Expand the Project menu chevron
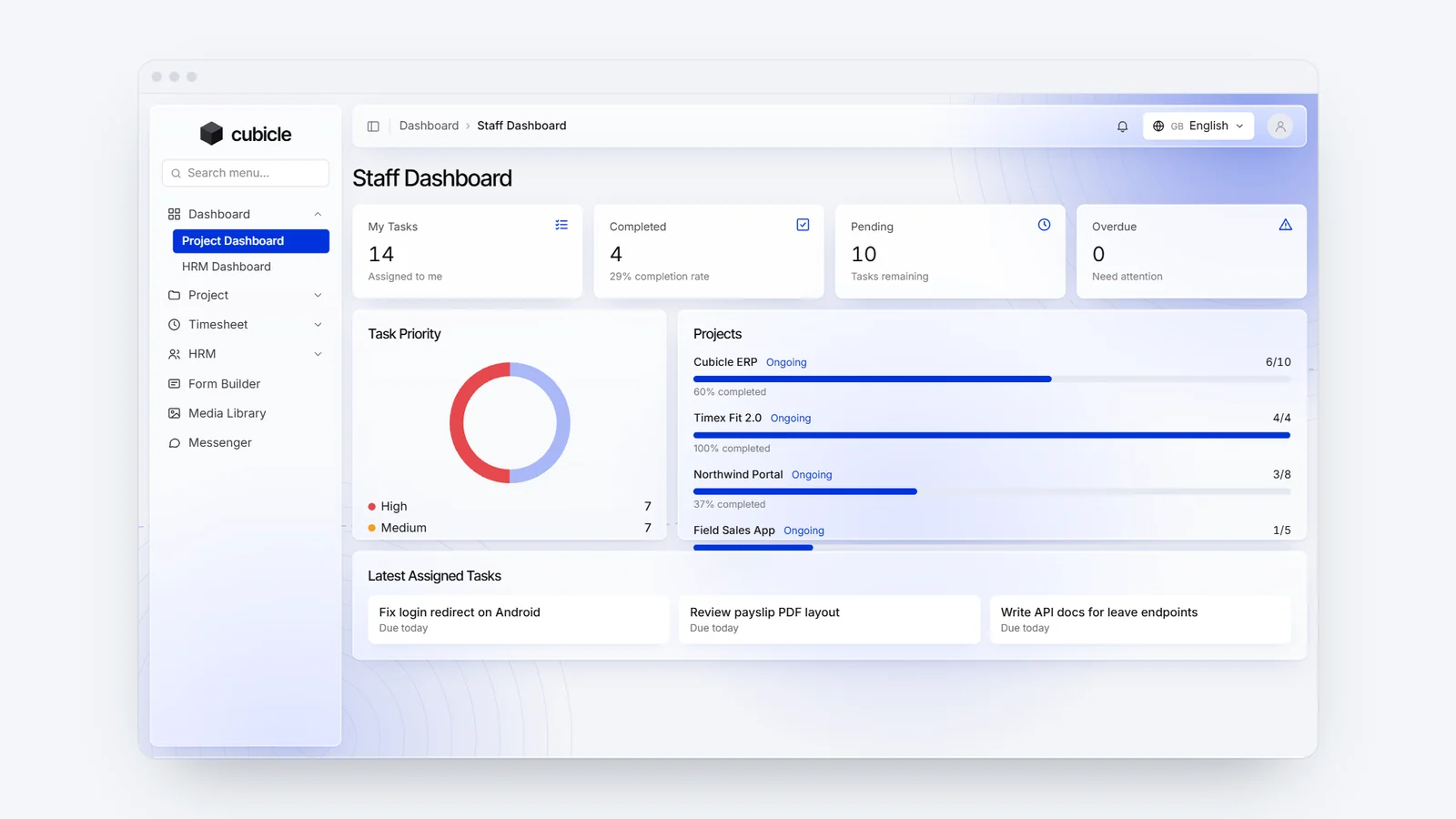The image size is (1456, 819). pos(318,296)
